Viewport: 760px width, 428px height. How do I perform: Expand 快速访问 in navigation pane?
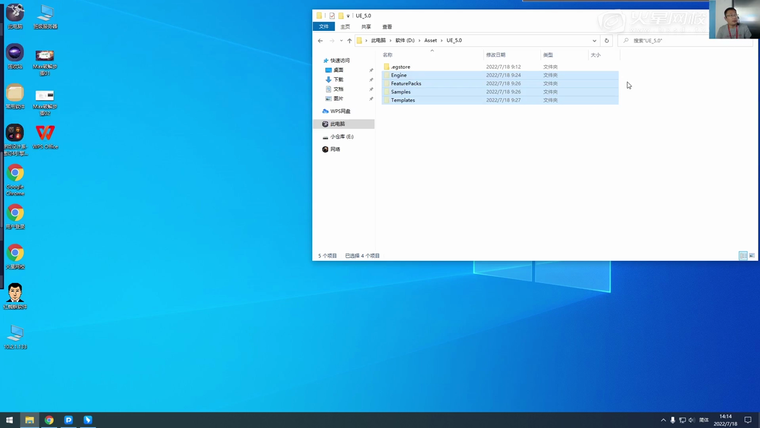coord(318,60)
